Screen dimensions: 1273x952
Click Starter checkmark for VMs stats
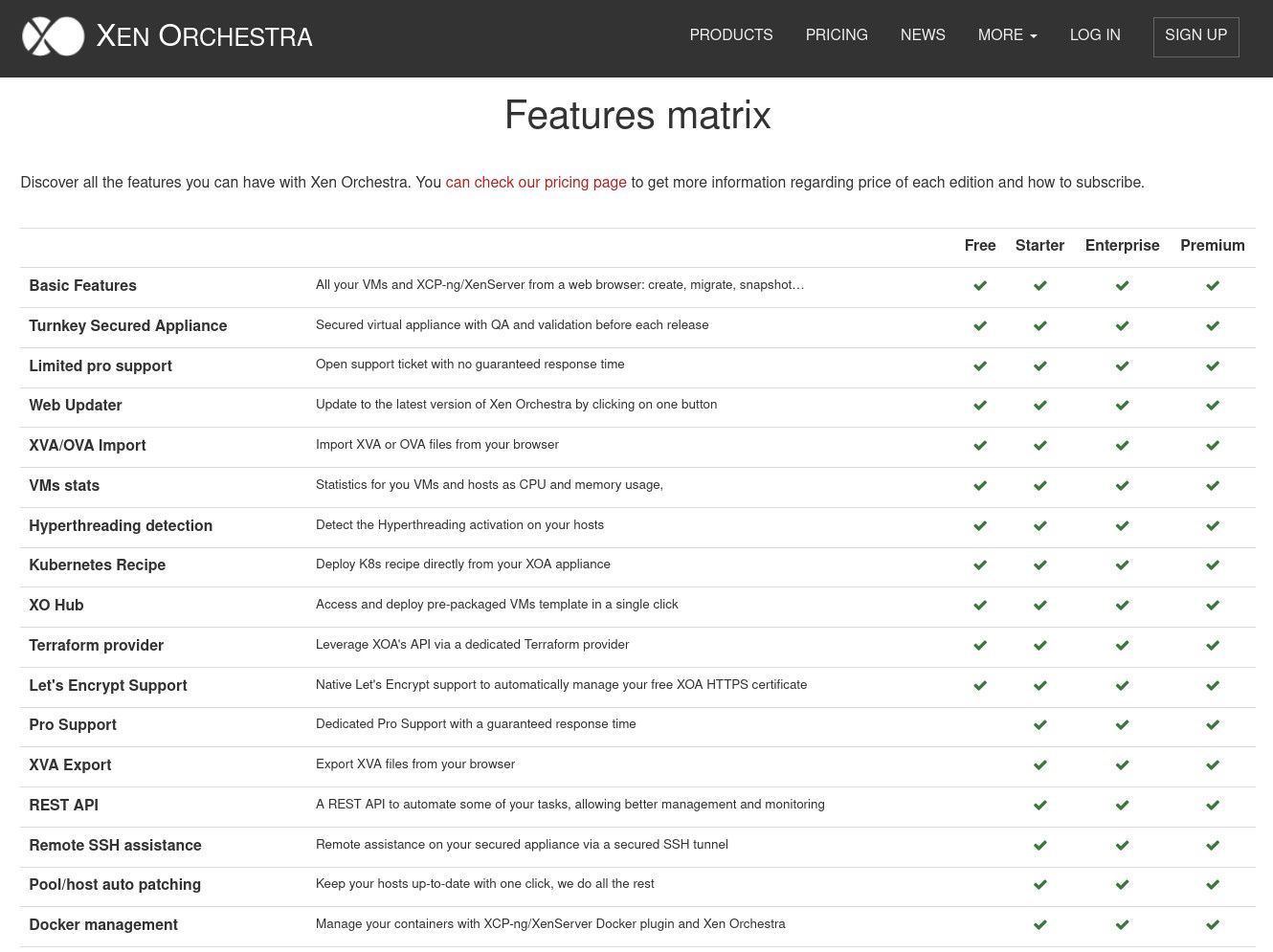(x=1040, y=486)
